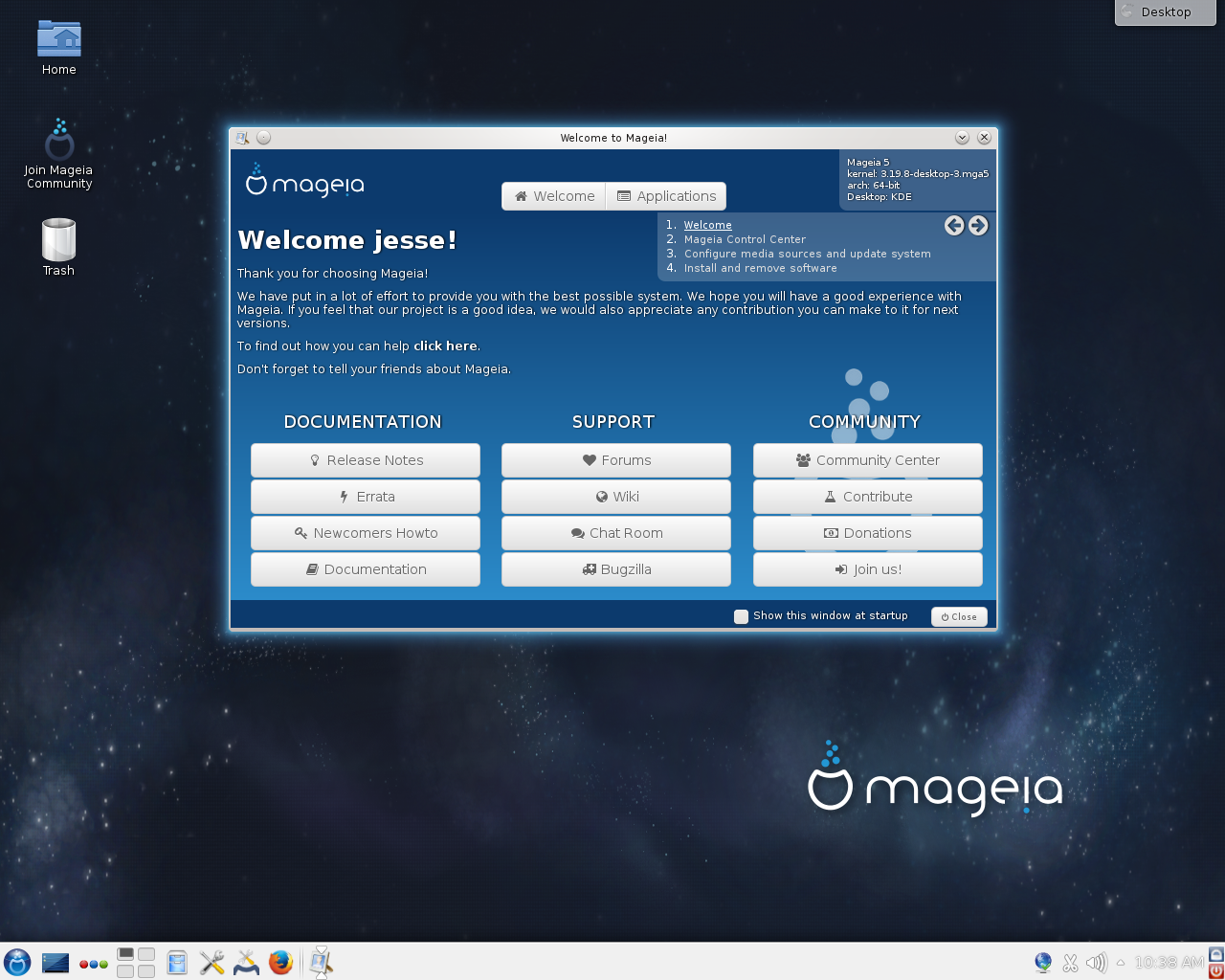Open the Activities three colored dots icon

point(93,964)
